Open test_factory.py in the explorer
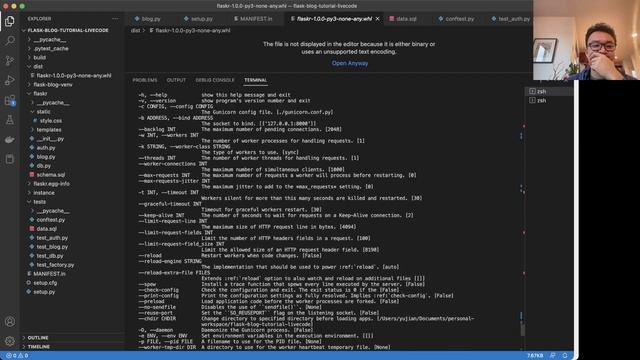 point(55,265)
